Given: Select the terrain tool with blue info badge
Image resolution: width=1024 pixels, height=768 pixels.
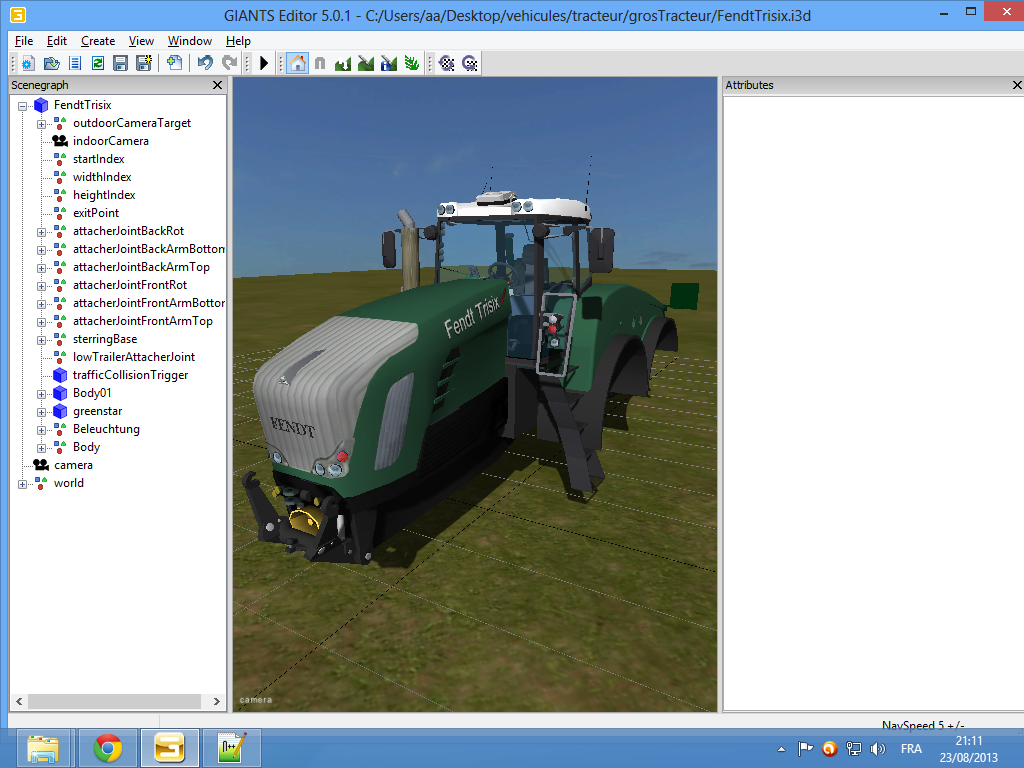Looking at the screenshot, I should coord(389,63).
